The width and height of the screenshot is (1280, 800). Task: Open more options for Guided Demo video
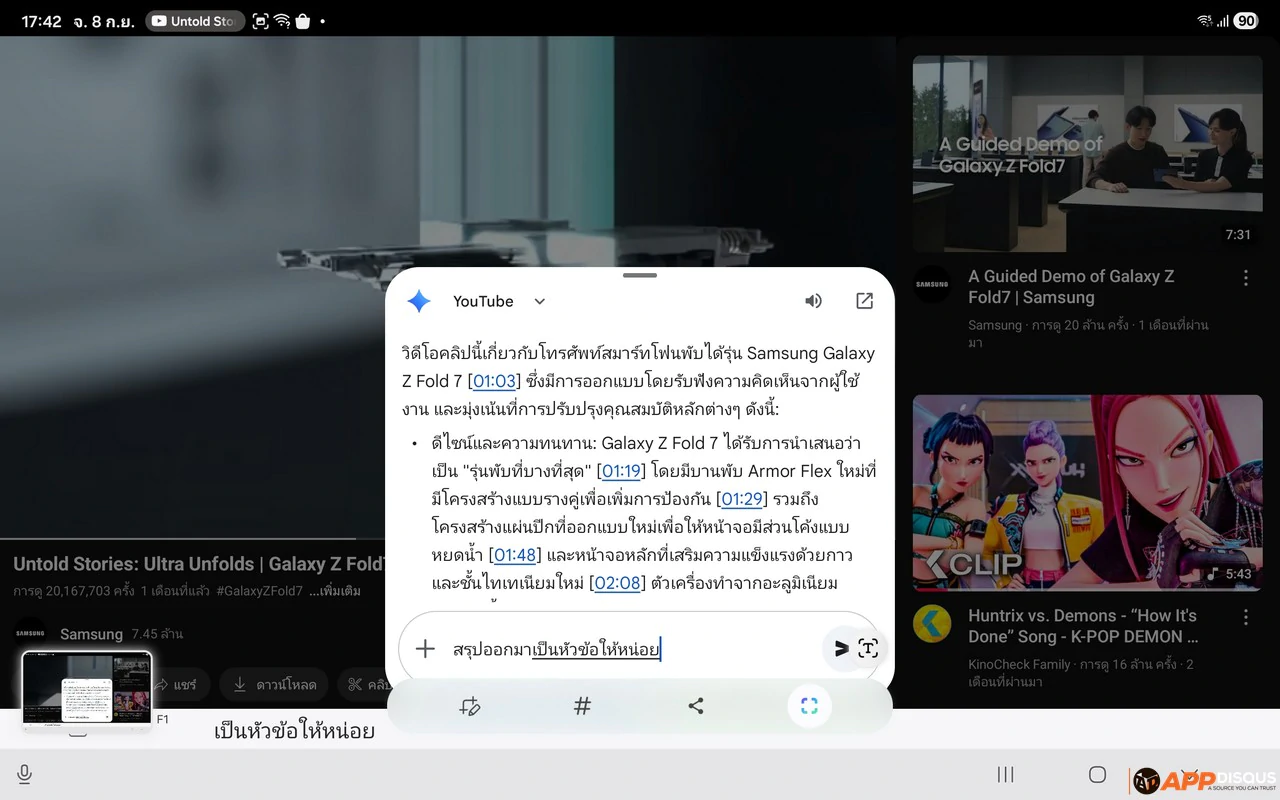[1245, 278]
